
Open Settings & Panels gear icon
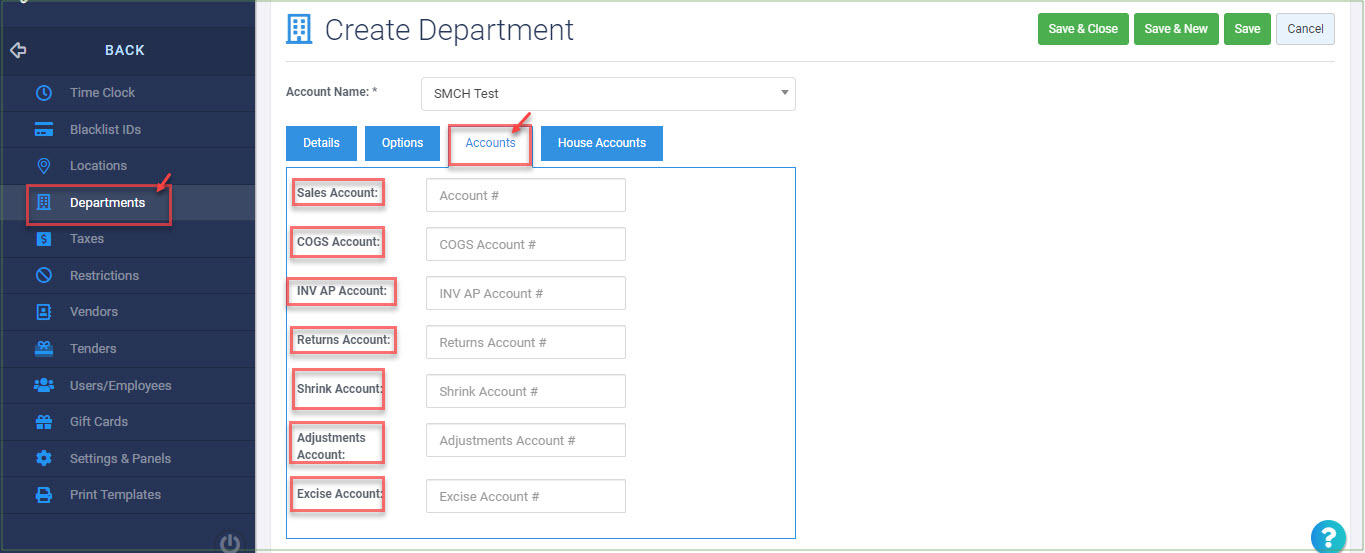[x=44, y=458]
